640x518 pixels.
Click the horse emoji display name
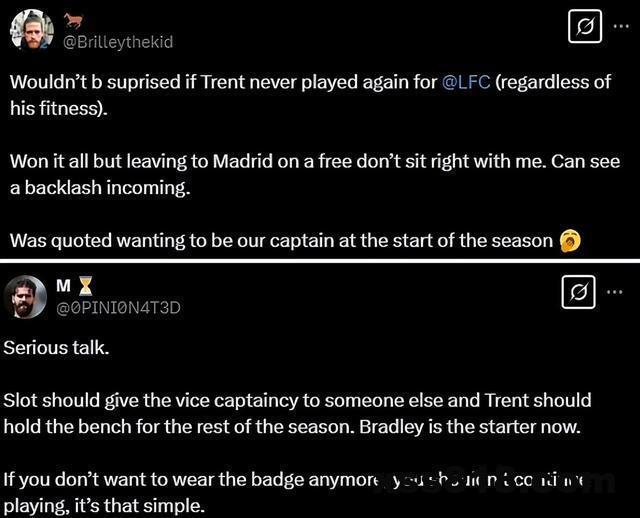point(74,19)
